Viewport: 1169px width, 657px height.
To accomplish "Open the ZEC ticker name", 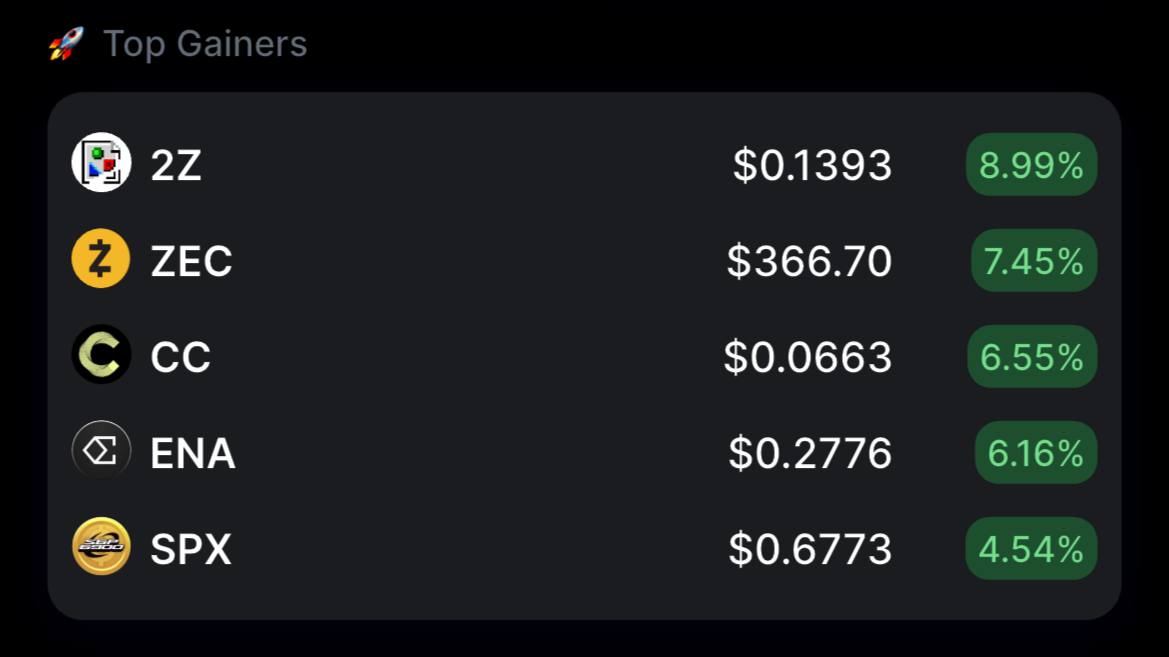I will [192, 261].
